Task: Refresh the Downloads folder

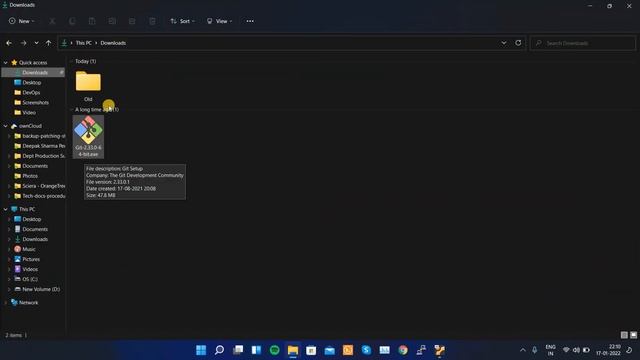Action: click(x=518, y=43)
